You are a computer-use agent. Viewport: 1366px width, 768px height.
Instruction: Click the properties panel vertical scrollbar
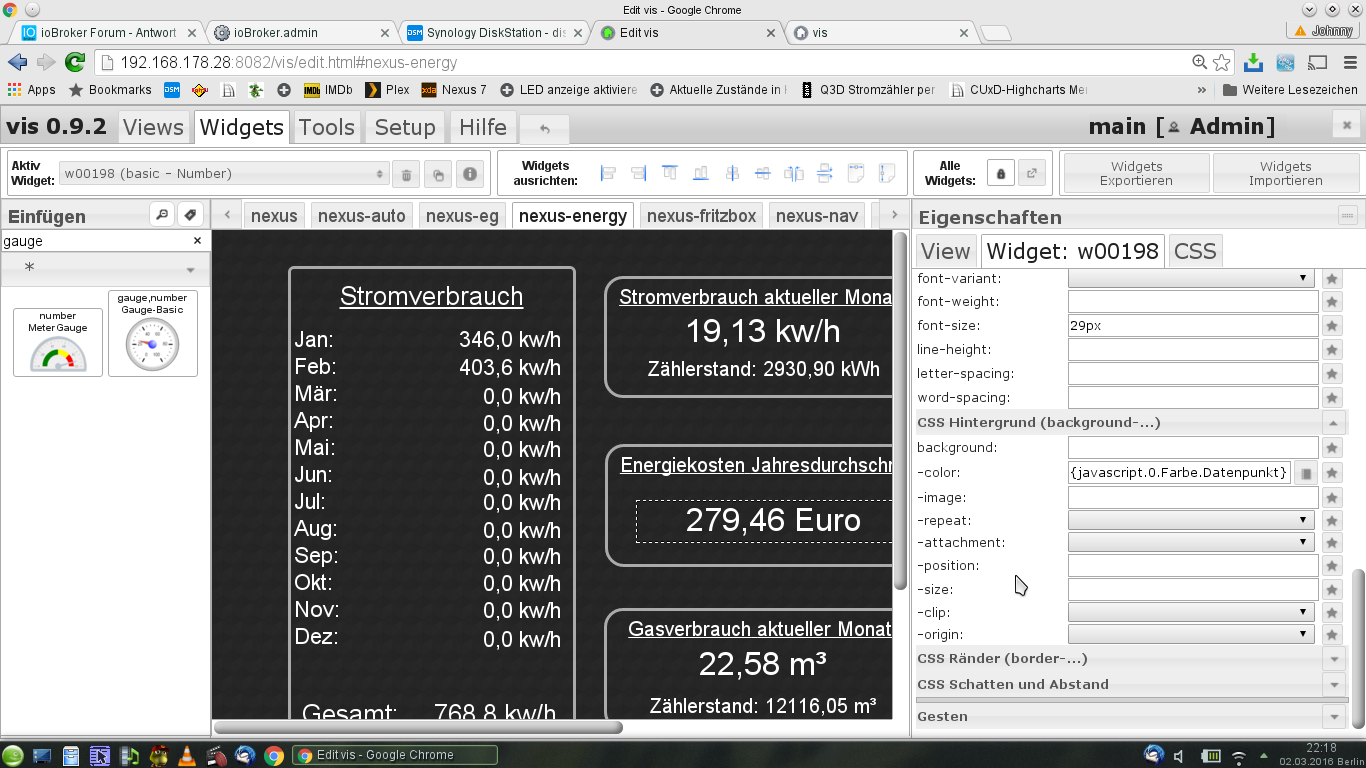click(x=1357, y=648)
